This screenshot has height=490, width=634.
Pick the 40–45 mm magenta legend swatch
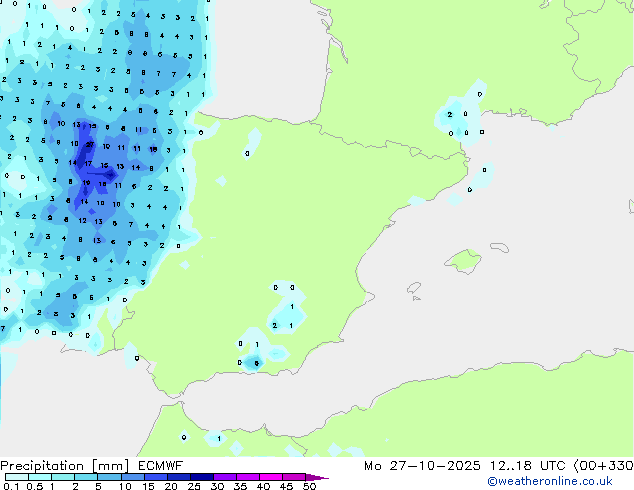pos(271,477)
